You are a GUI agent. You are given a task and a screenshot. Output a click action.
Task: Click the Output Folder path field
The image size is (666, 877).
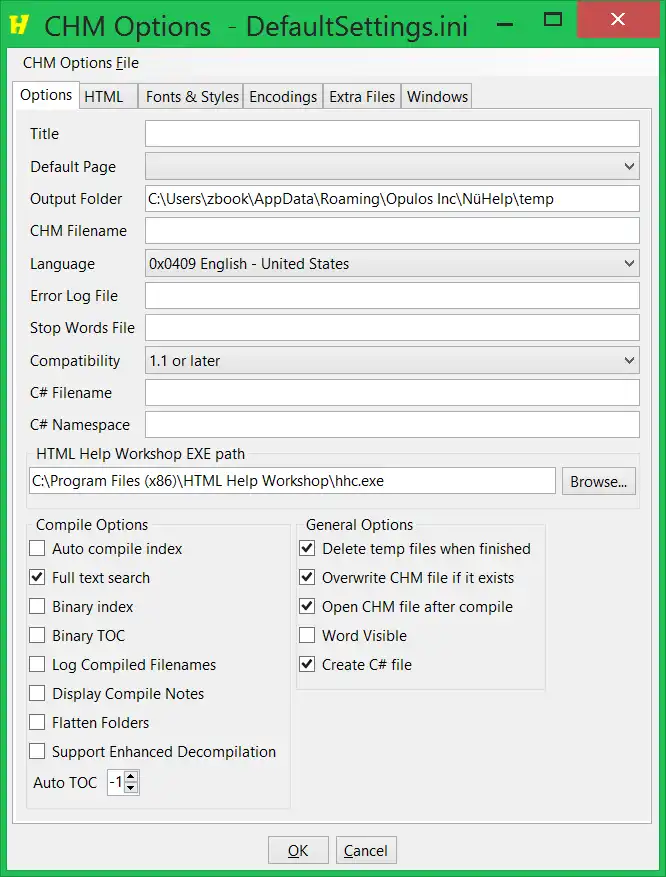click(392, 199)
